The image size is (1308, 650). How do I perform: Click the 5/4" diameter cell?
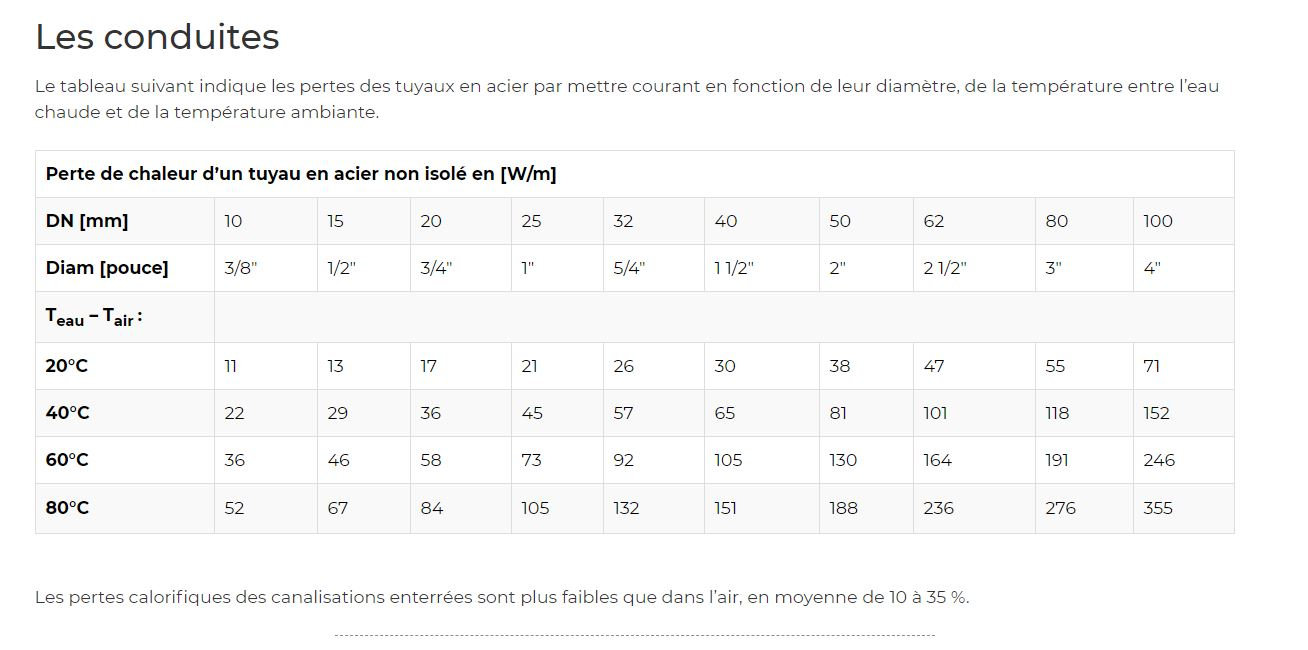click(629, 268)
